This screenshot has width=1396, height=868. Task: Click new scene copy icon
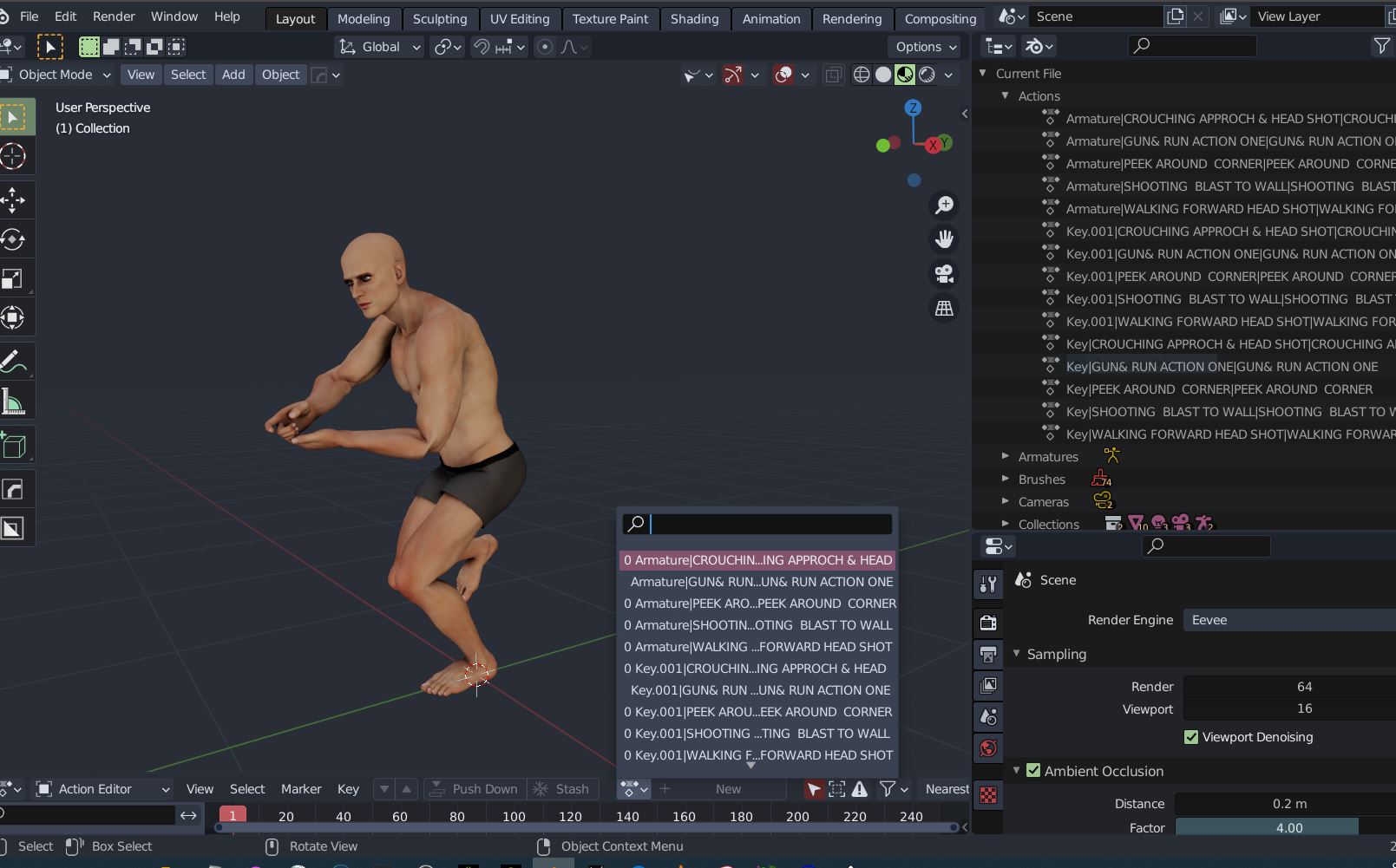pyautogui.click(x=1175, y=16)
